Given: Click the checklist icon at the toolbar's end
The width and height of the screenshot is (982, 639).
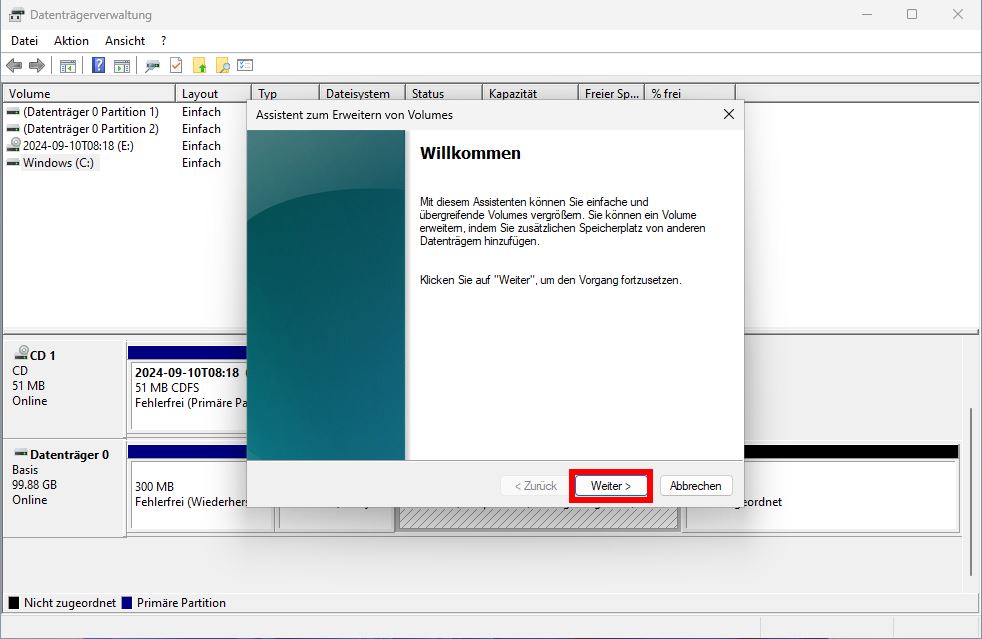Looking at the screenshot, I should point(246,65).
